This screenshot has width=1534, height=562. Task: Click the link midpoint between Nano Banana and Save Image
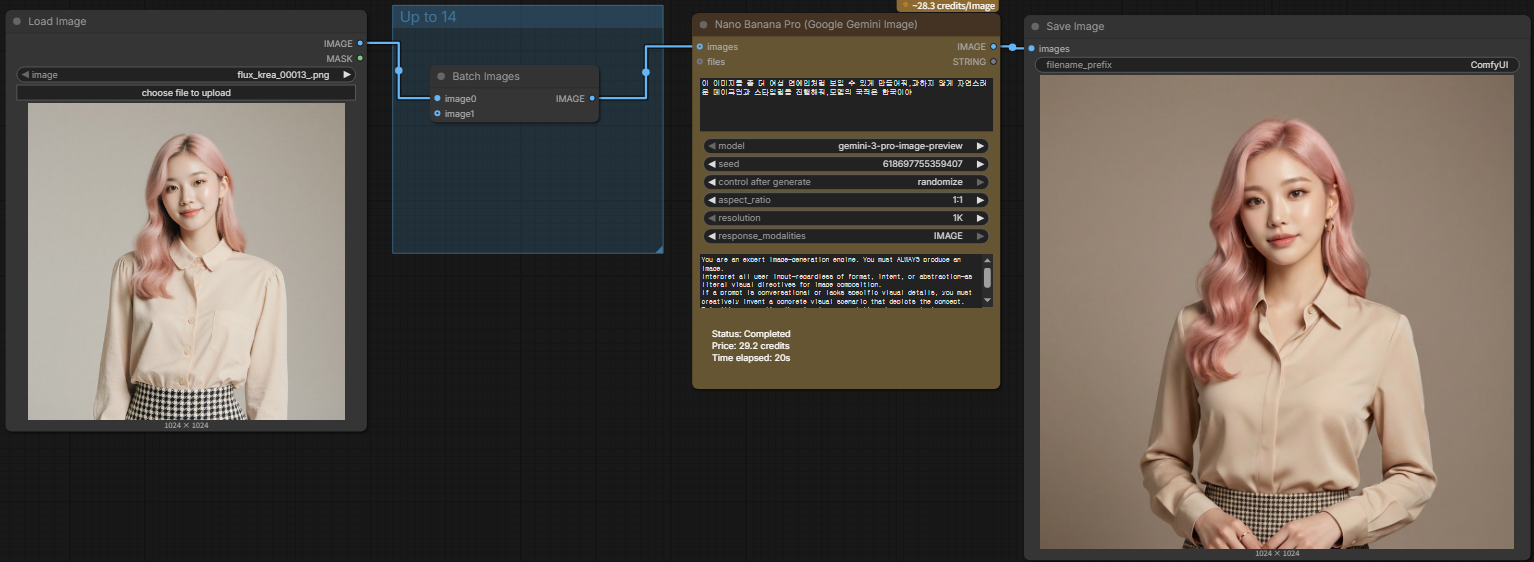click(x=1012, y=47)
